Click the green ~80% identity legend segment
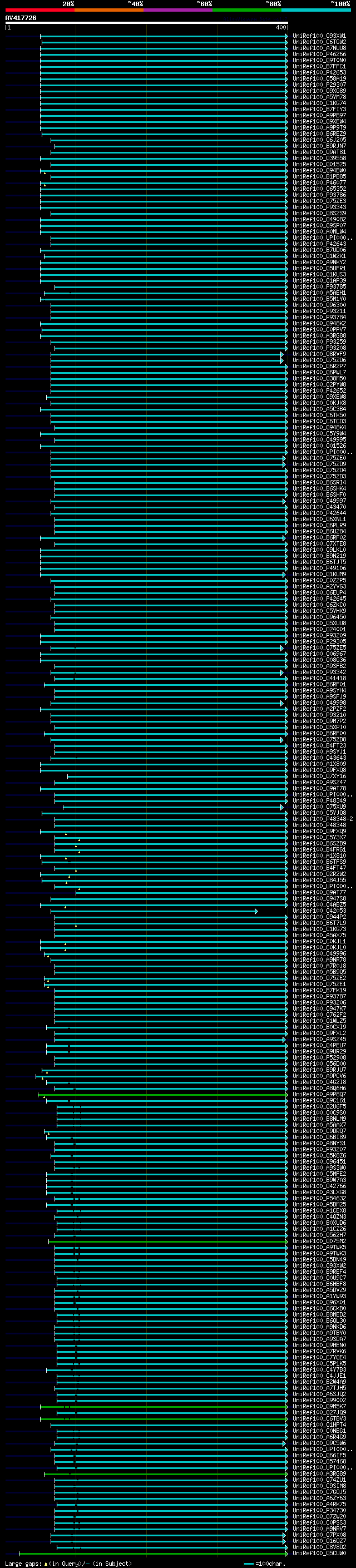 247,10
